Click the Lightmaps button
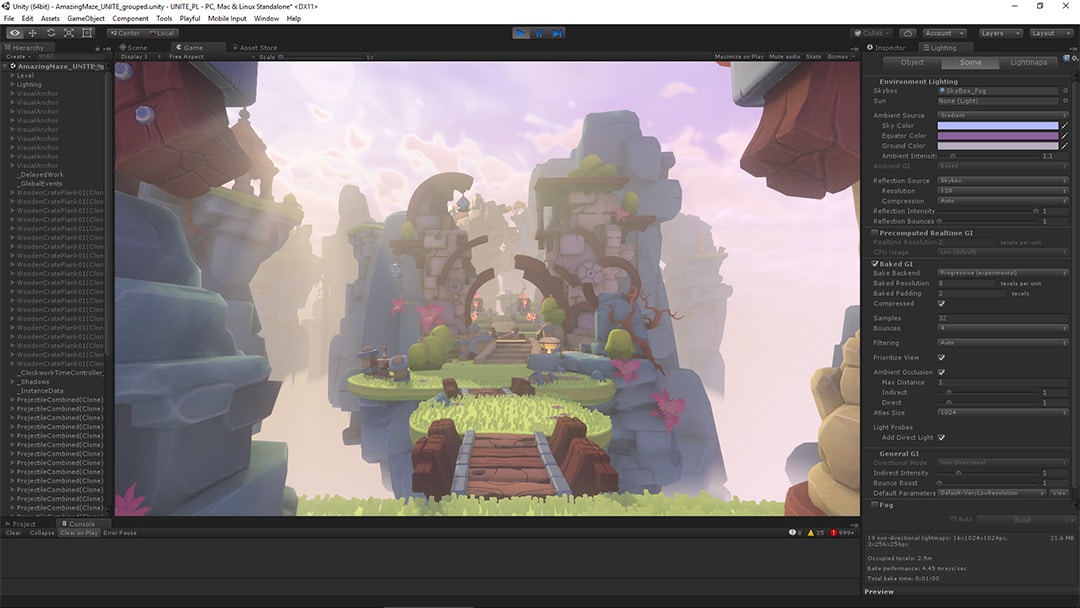 click(1028, 62)
